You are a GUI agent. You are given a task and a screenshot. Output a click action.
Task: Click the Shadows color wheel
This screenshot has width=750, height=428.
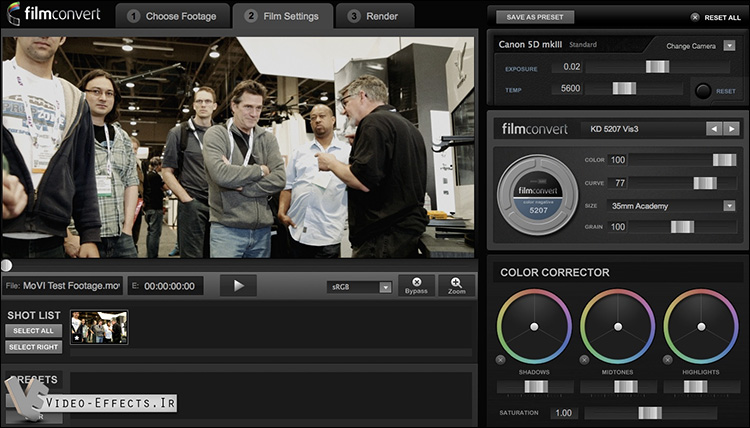pos(534,327)
